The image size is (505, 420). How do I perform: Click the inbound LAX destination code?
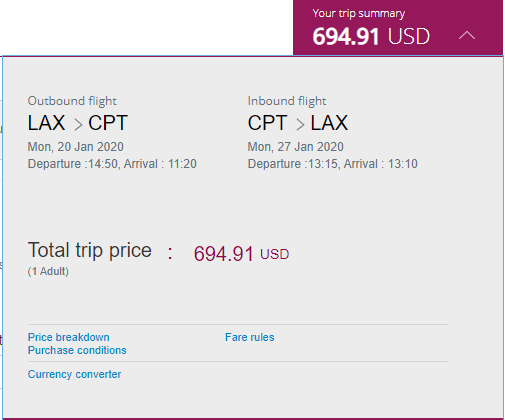point(329,123)
